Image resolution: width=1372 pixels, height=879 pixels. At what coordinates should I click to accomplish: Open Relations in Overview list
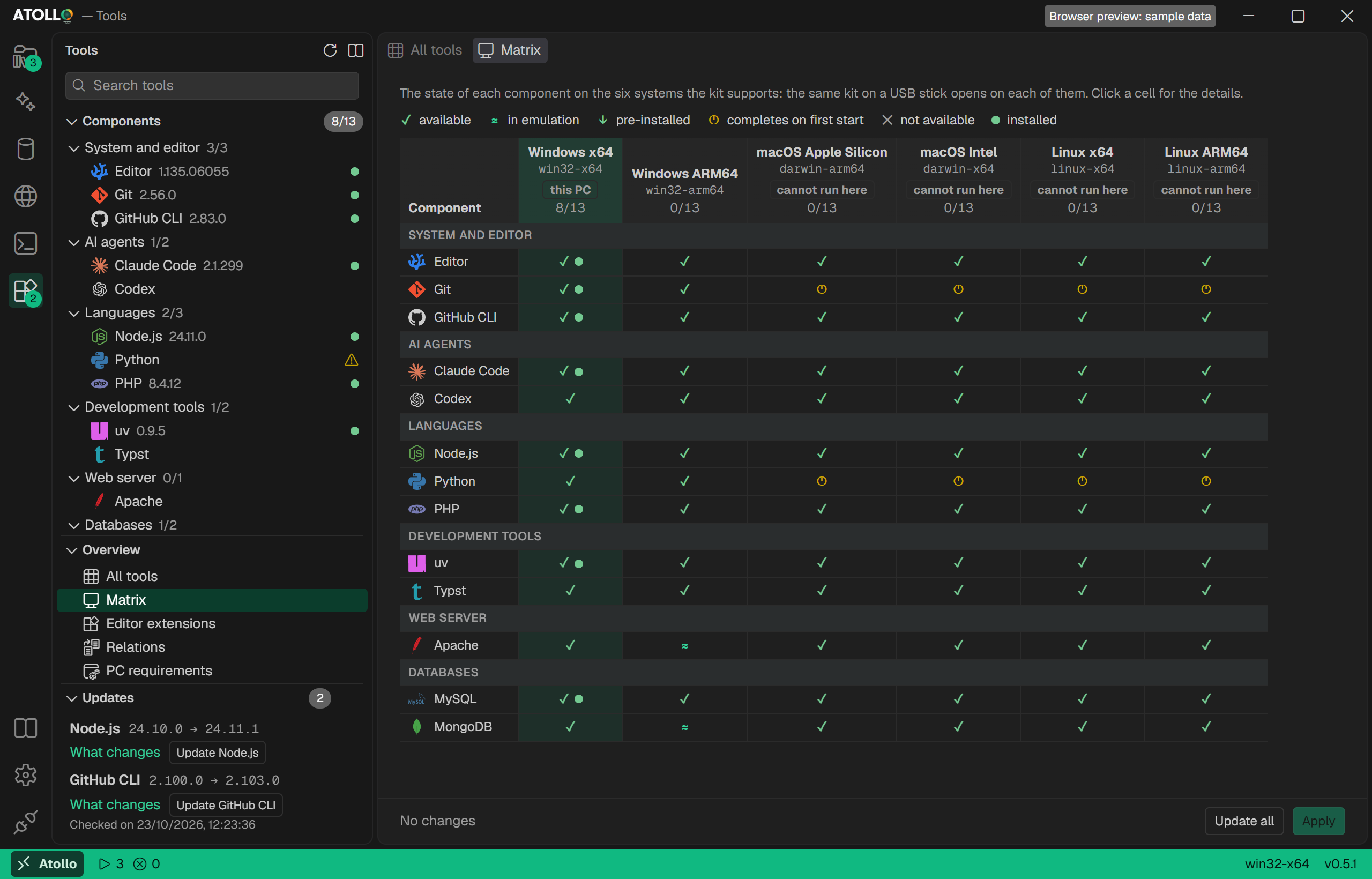pyautogui.click(x=212, y=647)
